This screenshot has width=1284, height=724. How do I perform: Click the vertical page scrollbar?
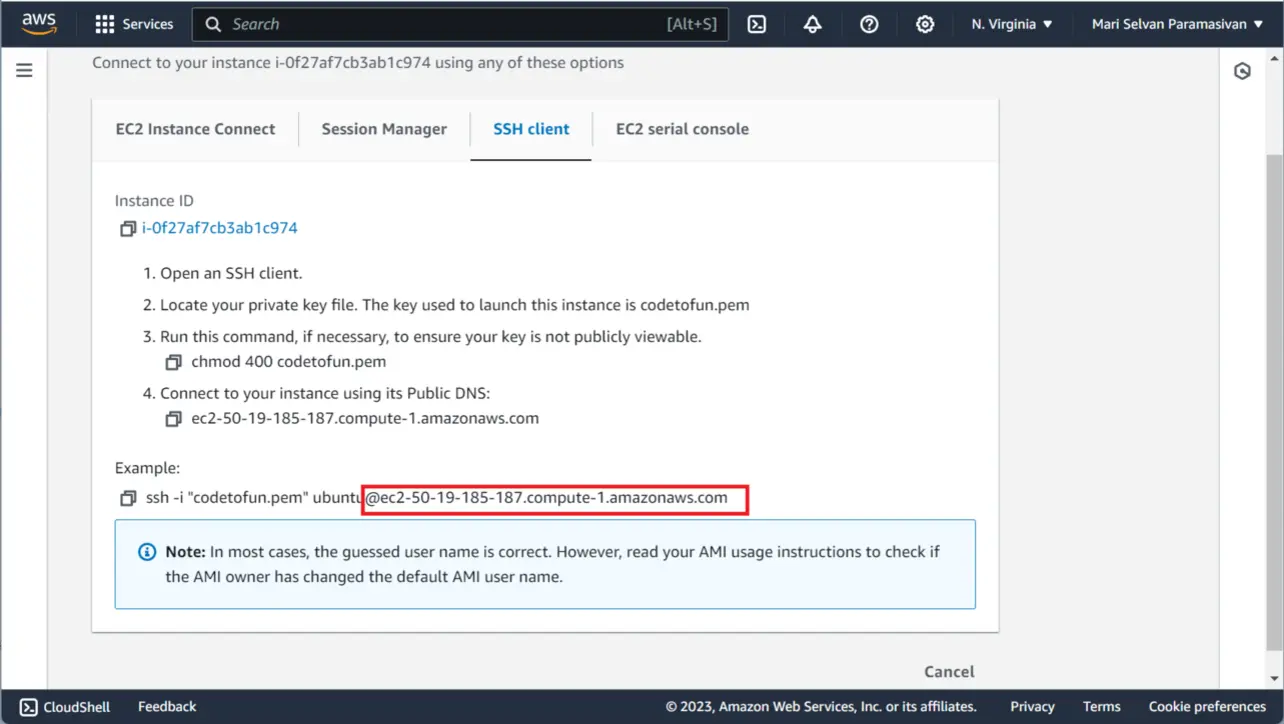pyautogui.click(x=1274, y=400)
